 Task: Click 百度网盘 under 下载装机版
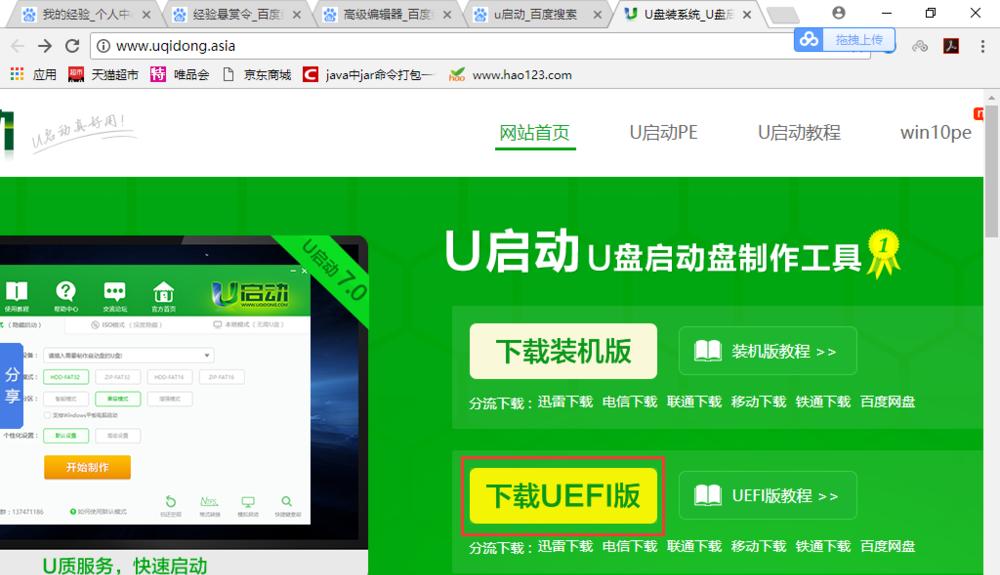point(887,402)
